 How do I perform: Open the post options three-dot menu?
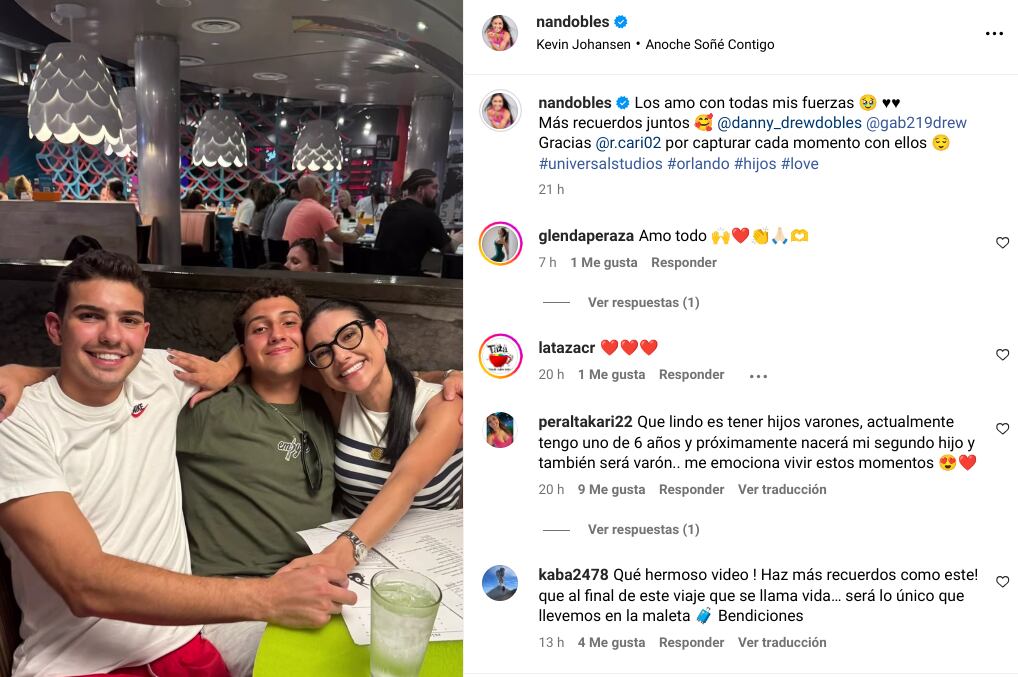[994, 33]
